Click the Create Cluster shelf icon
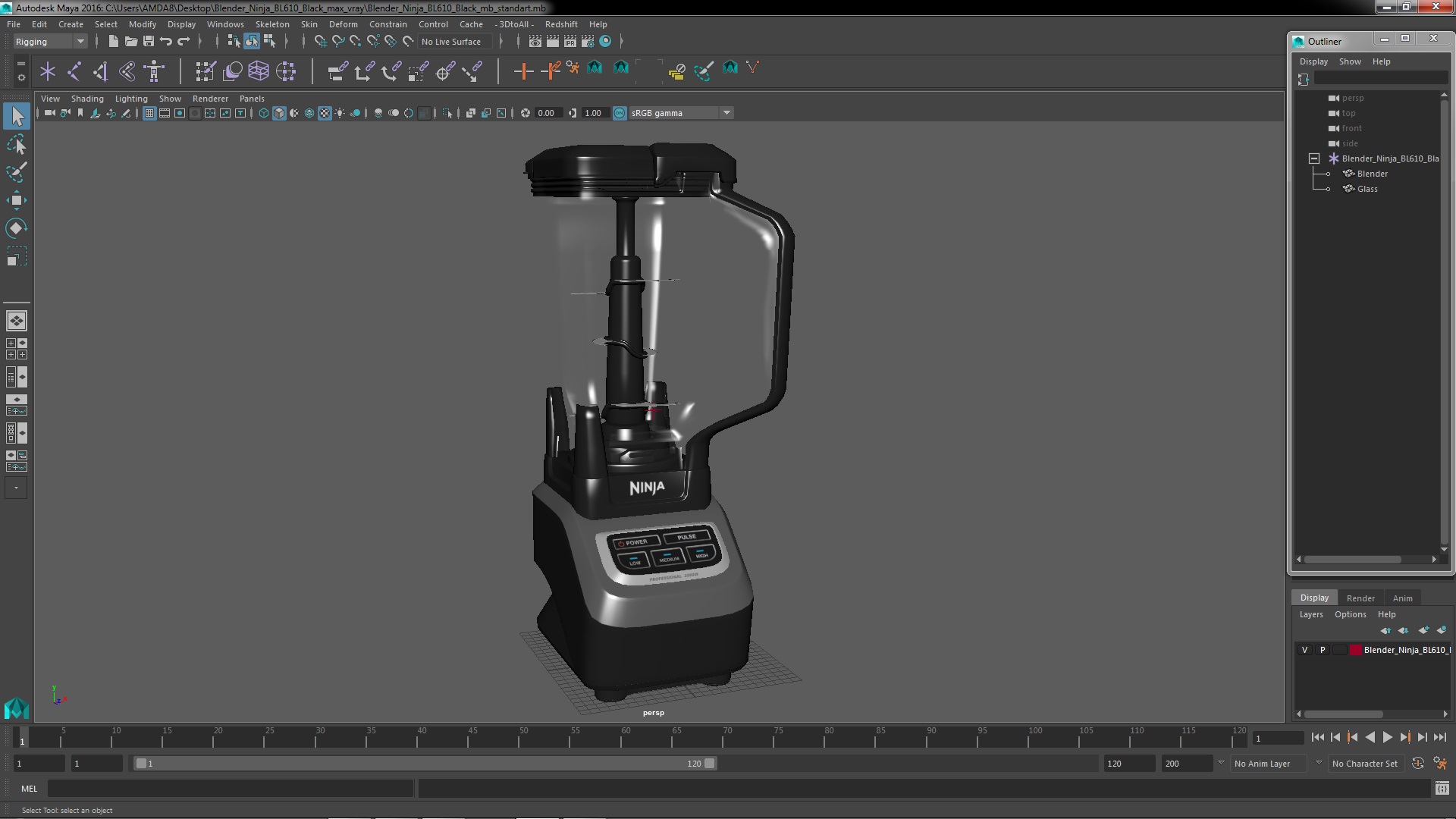The height and width of the screenshot is (819, 1456). point(286,71)
